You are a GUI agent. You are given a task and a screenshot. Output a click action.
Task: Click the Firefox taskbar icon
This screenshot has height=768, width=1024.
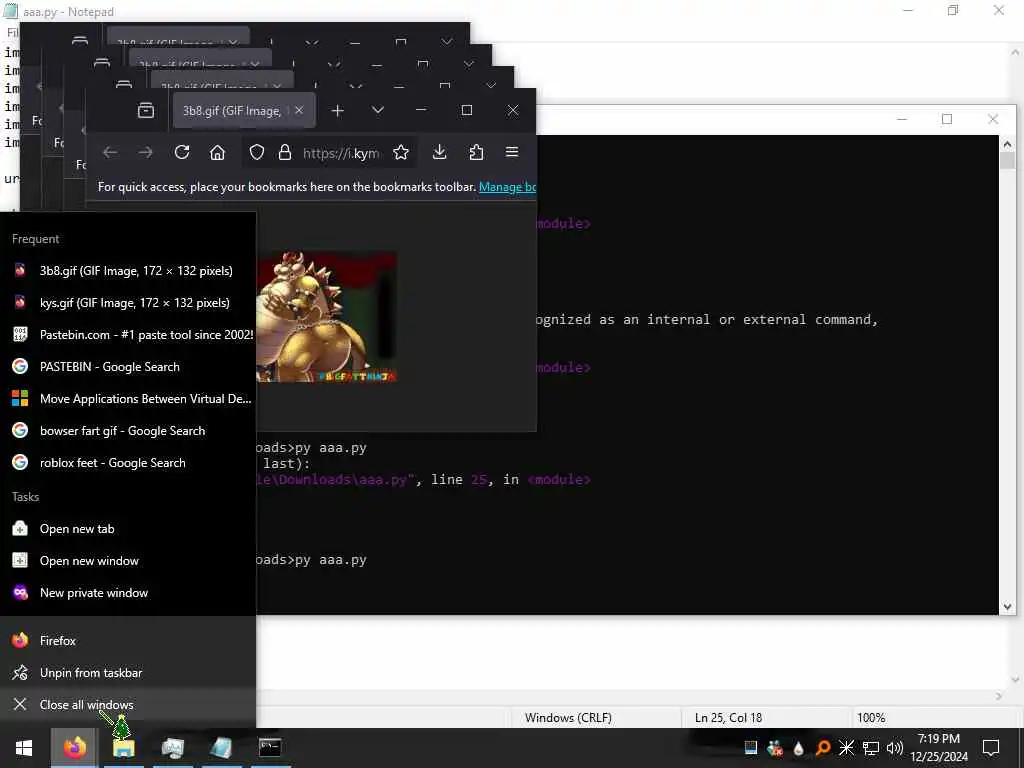74,748
